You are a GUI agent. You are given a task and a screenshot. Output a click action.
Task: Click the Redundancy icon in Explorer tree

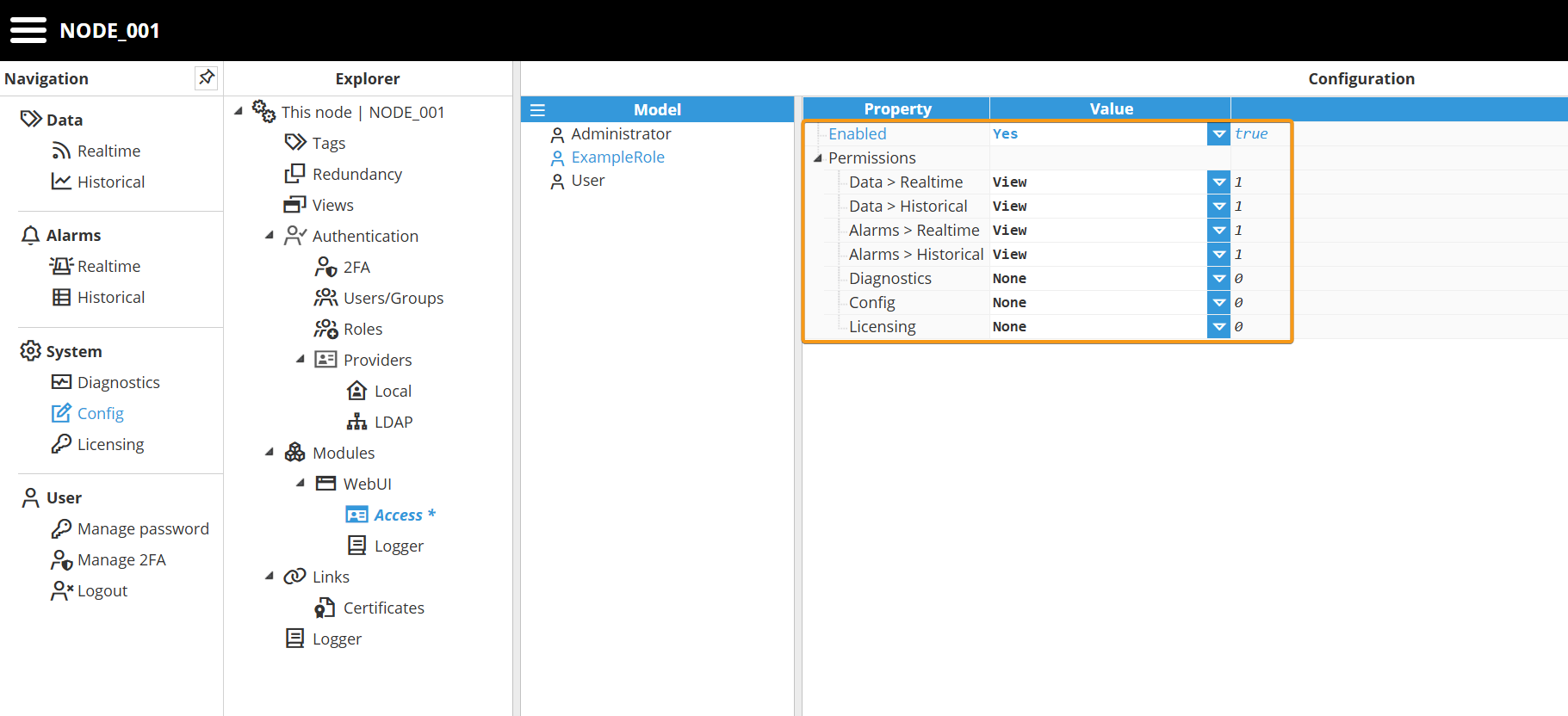pos(295,174)
